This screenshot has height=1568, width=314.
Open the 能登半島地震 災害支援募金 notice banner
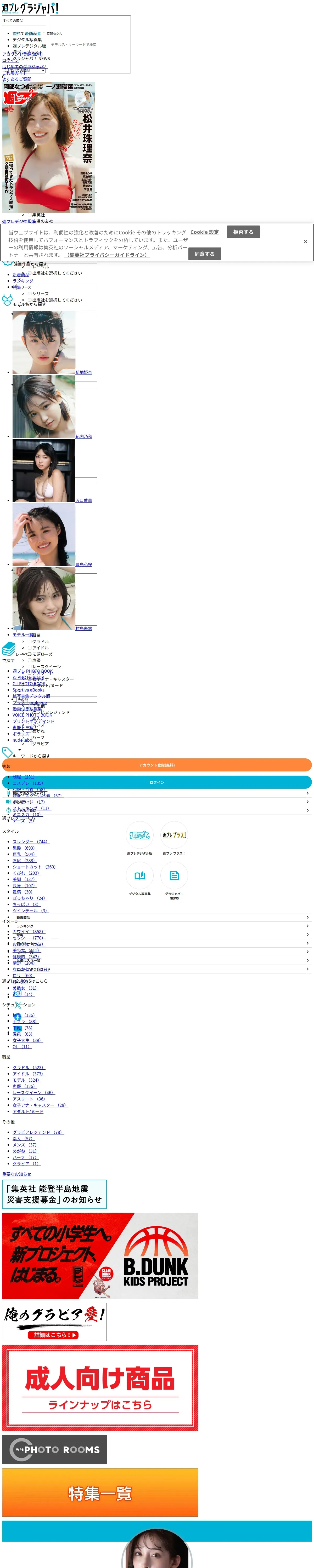coord(54,1194)
